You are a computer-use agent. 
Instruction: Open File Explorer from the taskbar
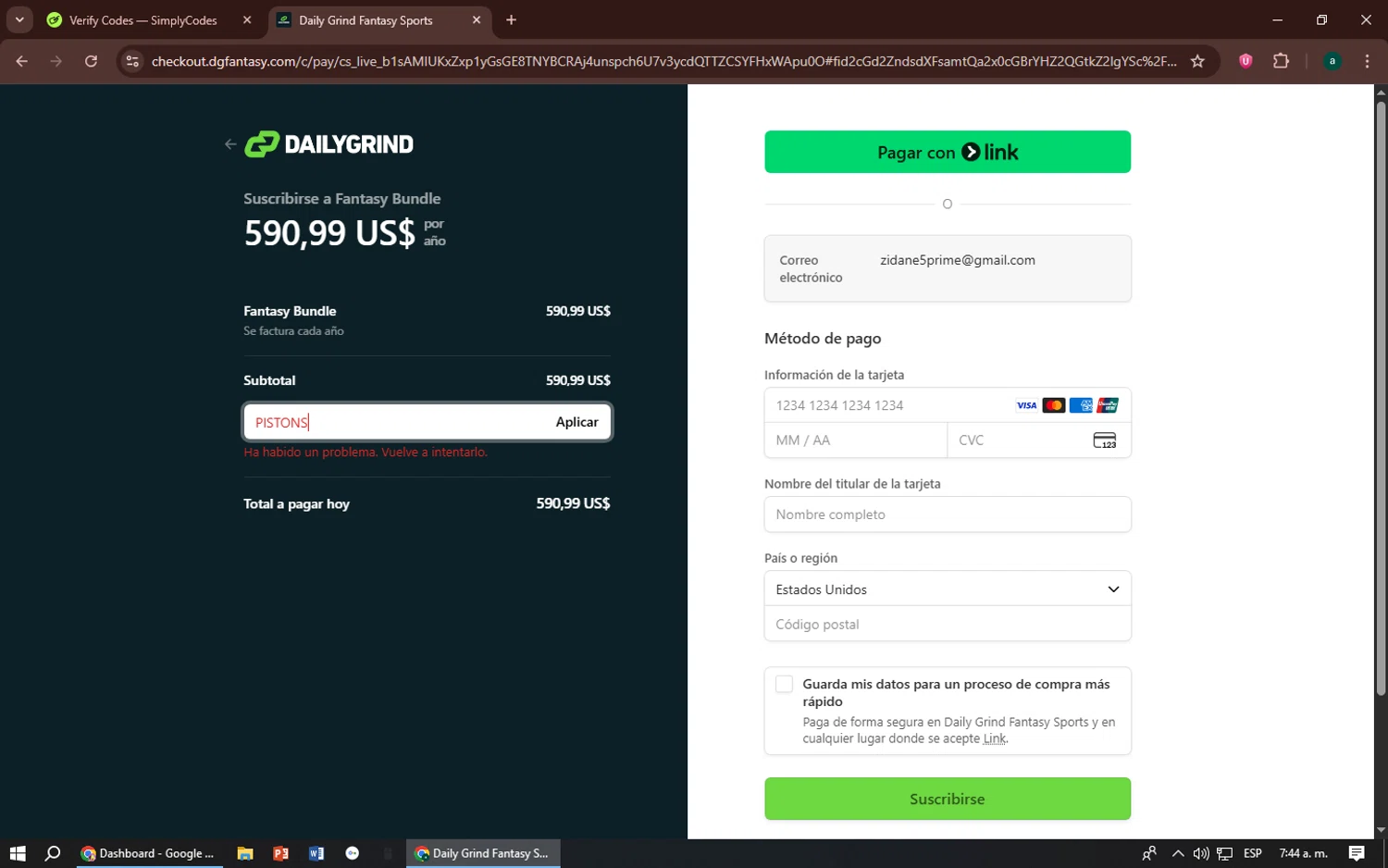pyautogui.click(x=245, y=853)
